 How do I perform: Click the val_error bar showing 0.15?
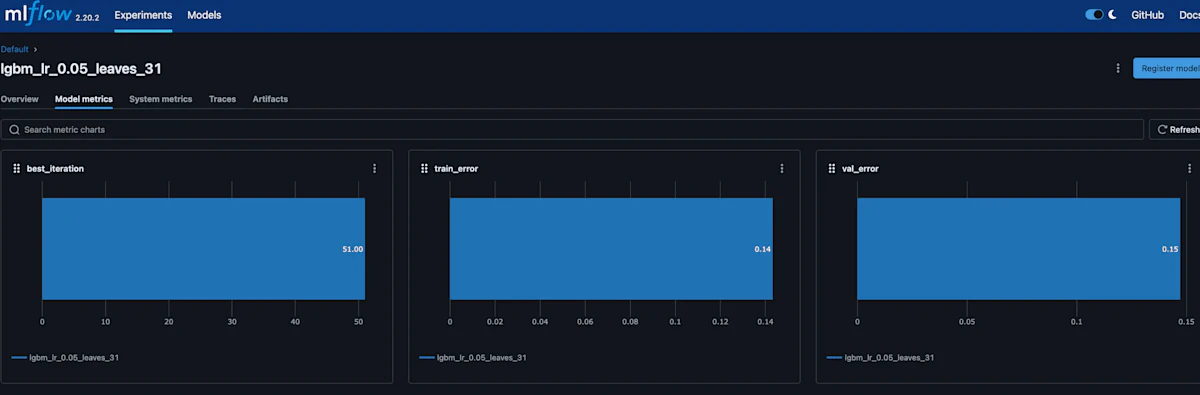click(x=1019, y=249)
